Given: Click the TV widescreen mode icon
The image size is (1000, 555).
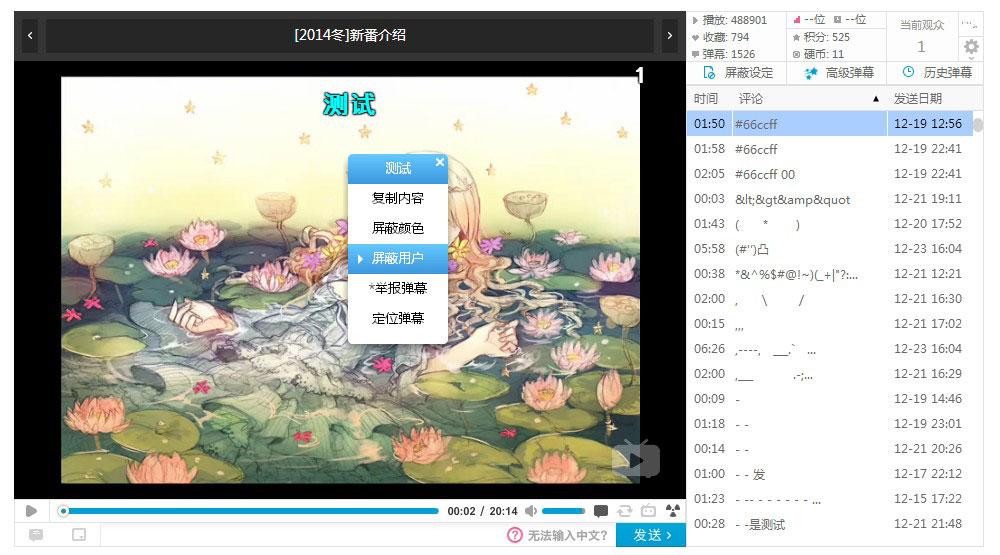Looking at the screenshot, I should point(649,511).
